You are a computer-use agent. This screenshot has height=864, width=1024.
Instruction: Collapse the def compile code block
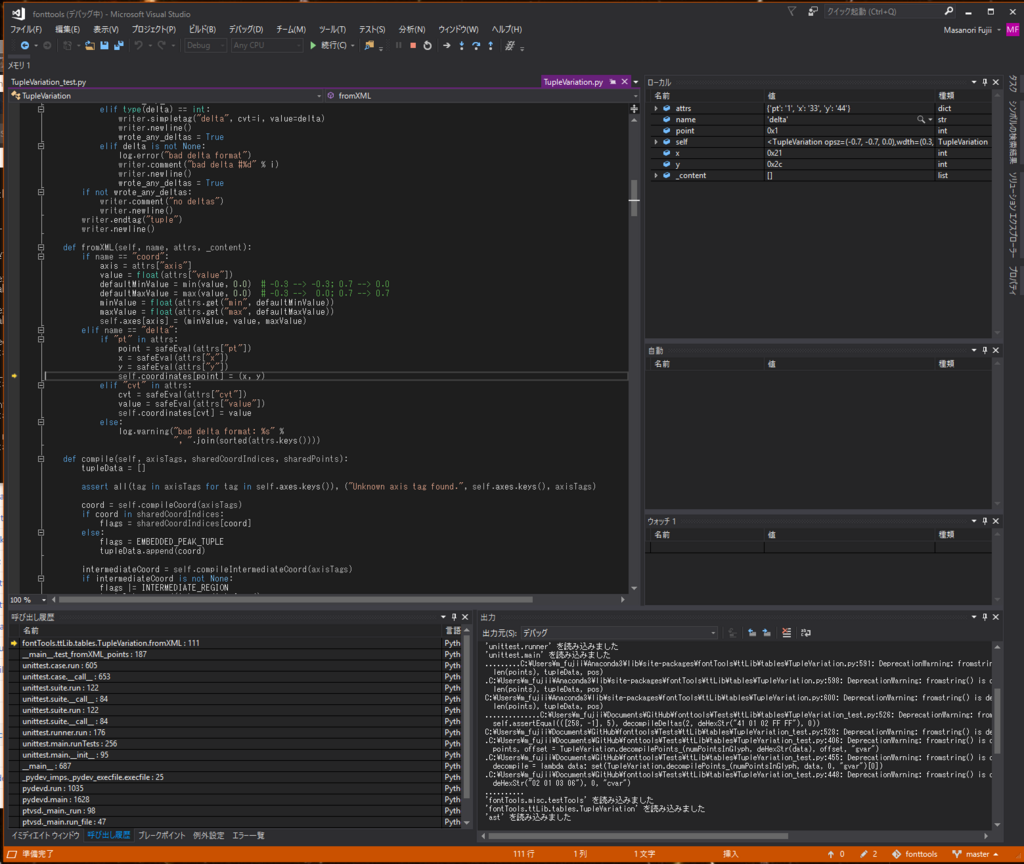40,459
